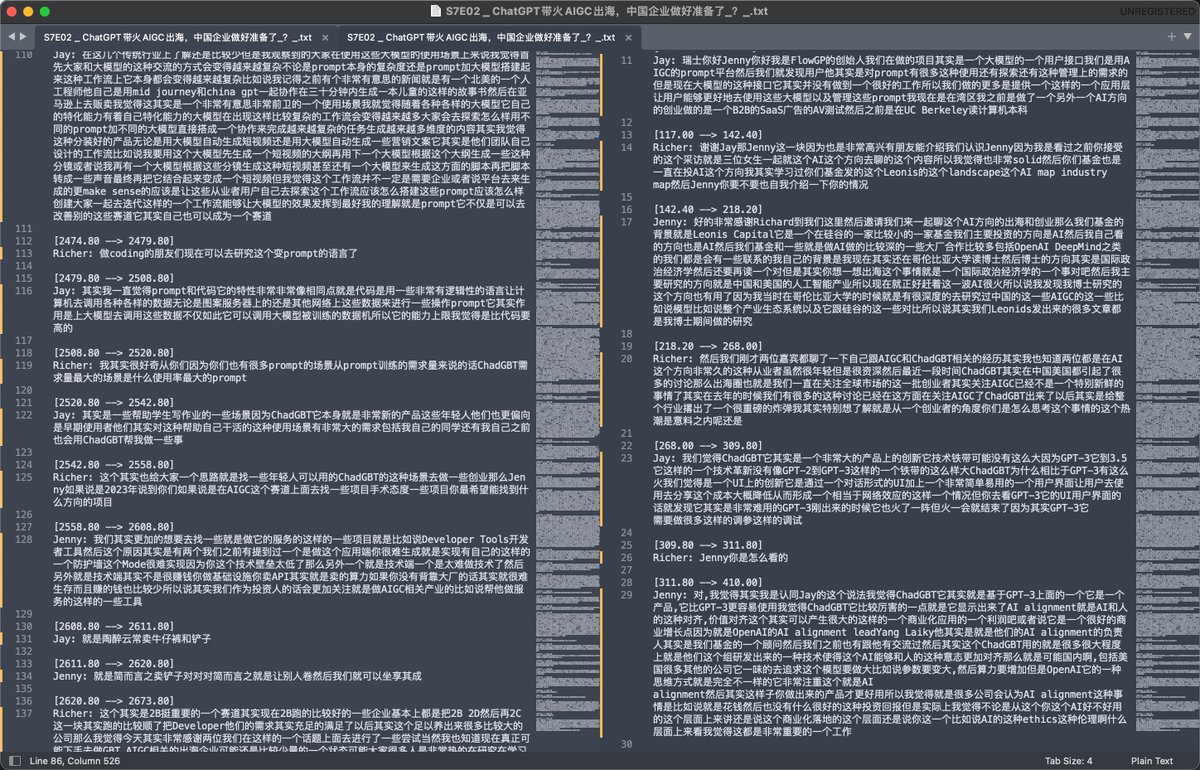Click timestamp [2479.80 --> 2508.80]
Viewport: 1200px width, 770px height.
point(113,277)
